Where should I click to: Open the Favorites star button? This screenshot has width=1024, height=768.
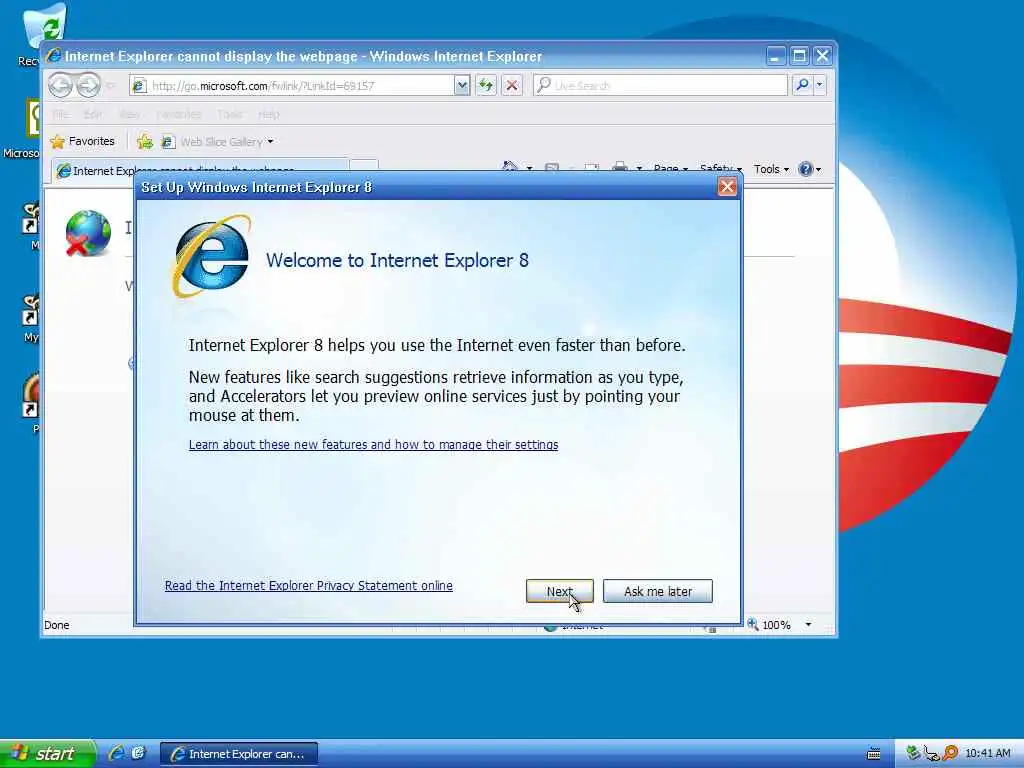tap(83, 141)
